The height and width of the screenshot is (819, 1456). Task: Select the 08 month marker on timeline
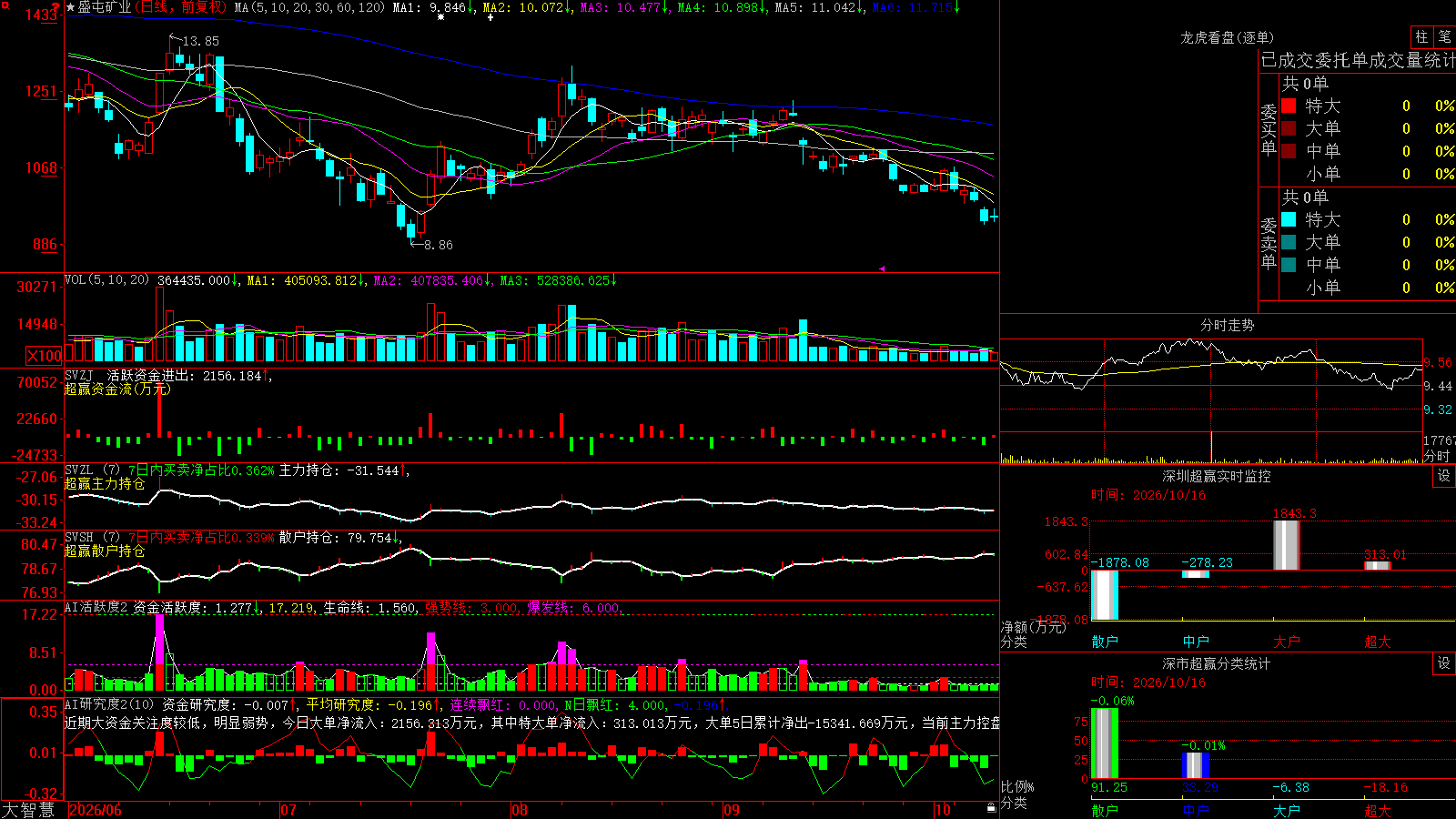[x=520, y=810]
